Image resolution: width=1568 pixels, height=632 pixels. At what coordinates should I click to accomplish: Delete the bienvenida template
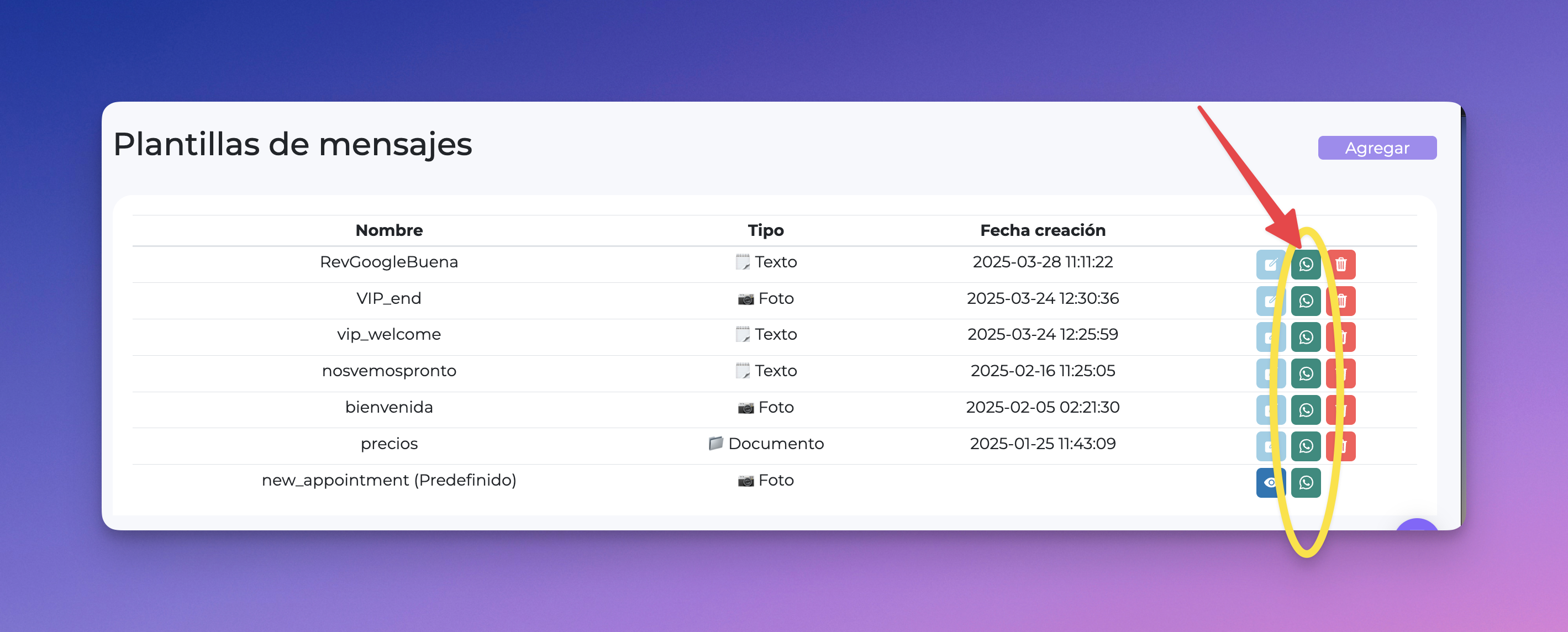pos(1341,410)
